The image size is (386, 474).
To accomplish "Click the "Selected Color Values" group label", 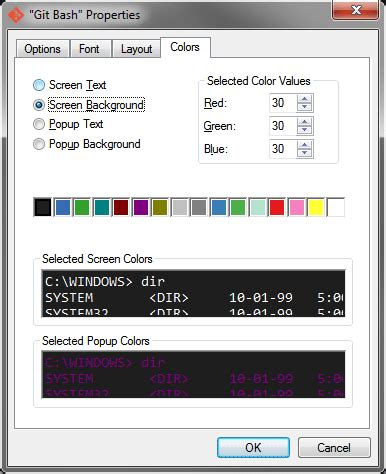I will [x=259, y=81].
